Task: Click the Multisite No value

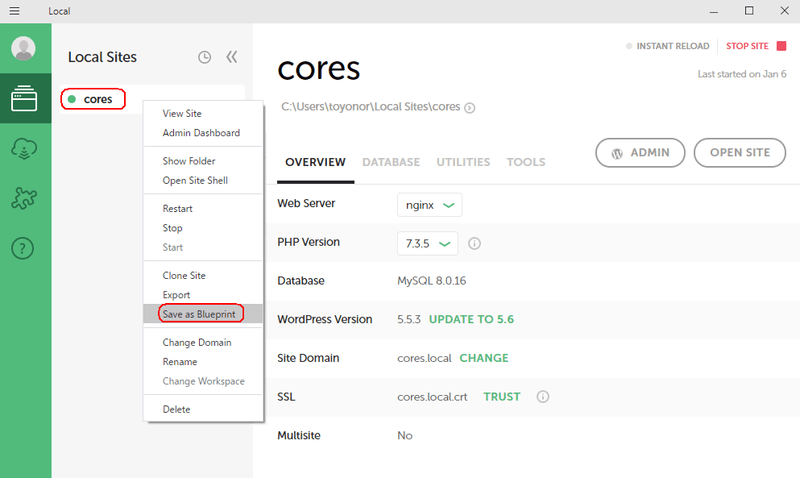Action: click(x=405, y=435)
